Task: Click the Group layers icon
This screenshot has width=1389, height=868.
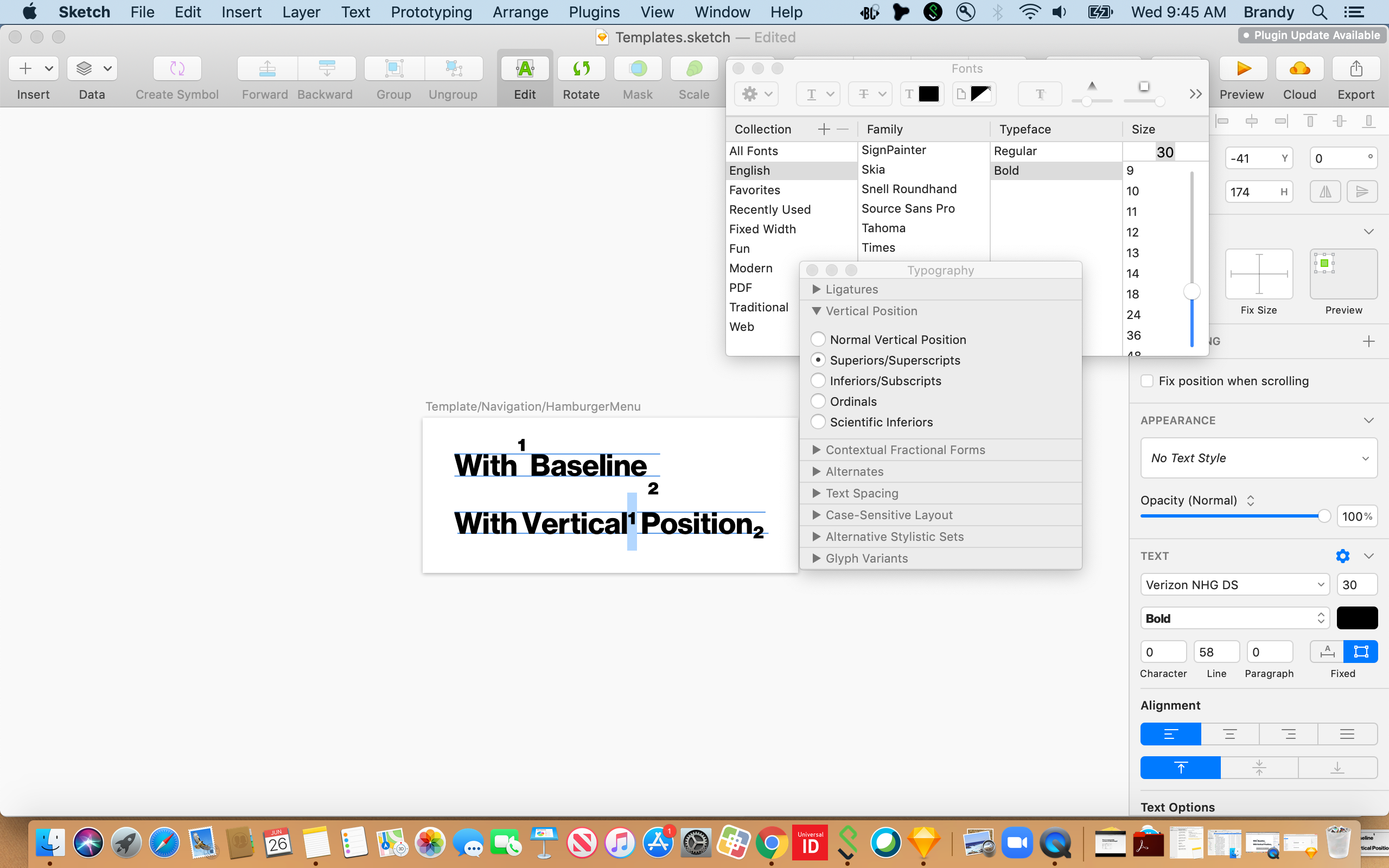Action: point(394,69)
